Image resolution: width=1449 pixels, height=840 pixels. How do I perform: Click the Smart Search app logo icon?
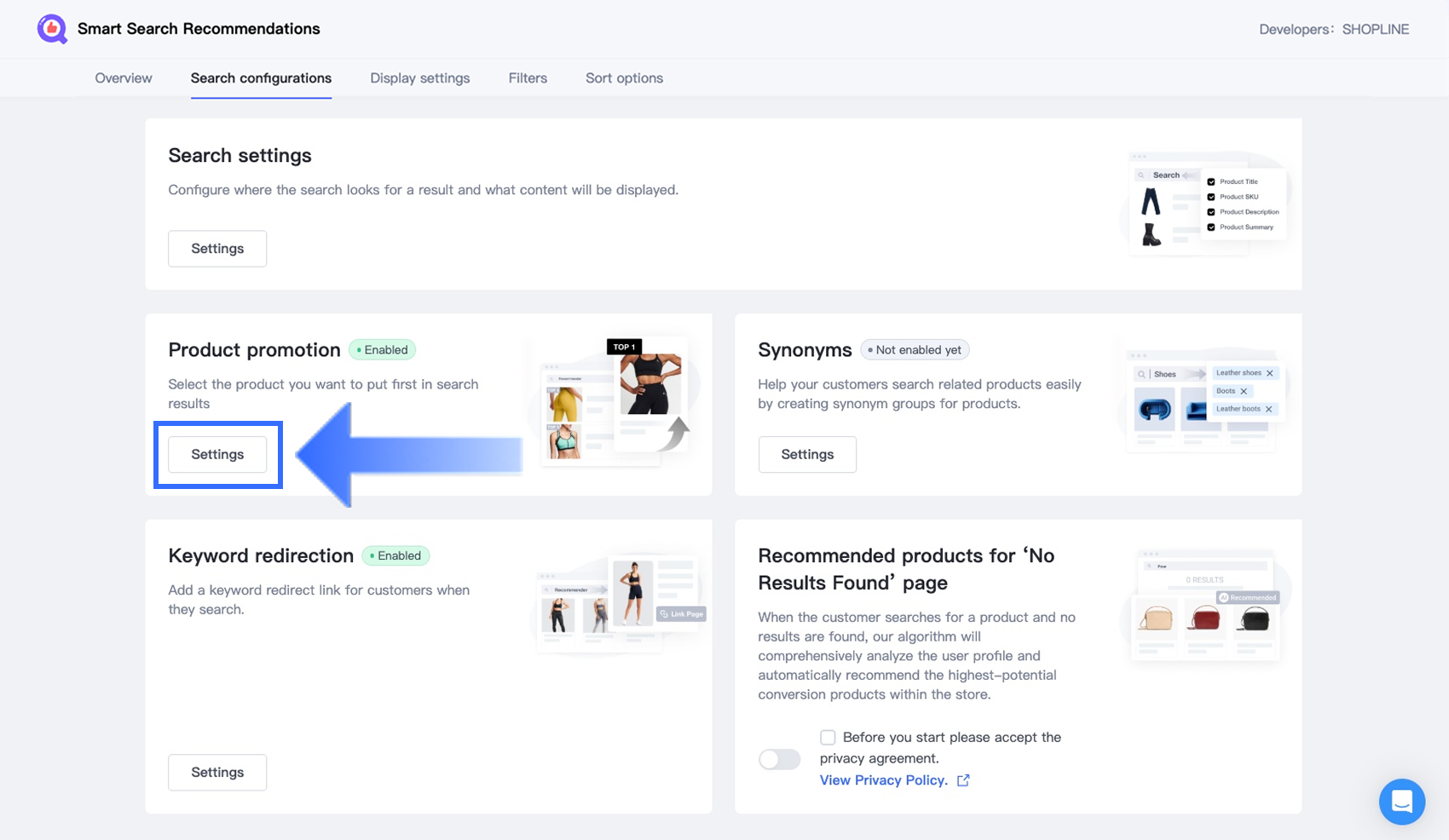pos(52,29)
